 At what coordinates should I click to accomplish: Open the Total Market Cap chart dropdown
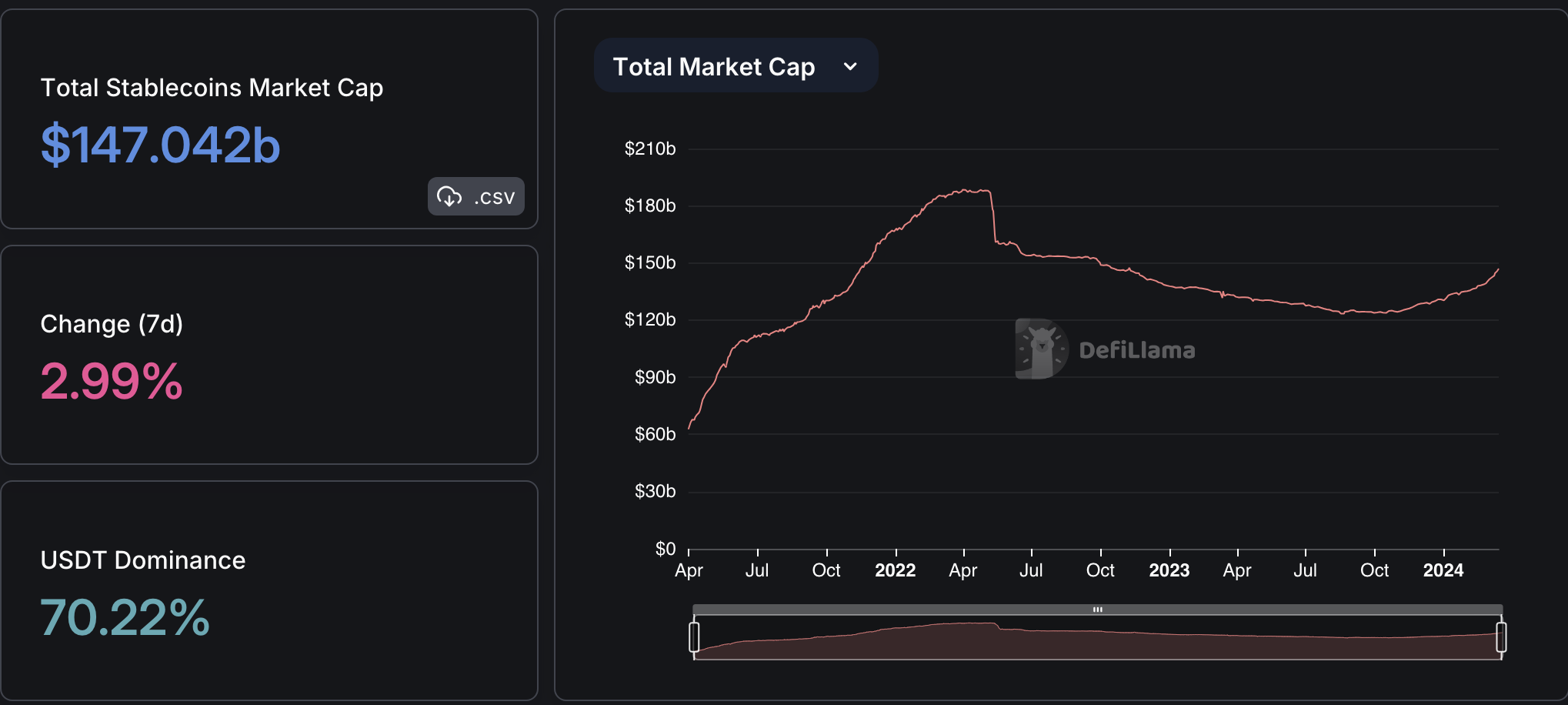pyautogui.click(x=736, y=66)
